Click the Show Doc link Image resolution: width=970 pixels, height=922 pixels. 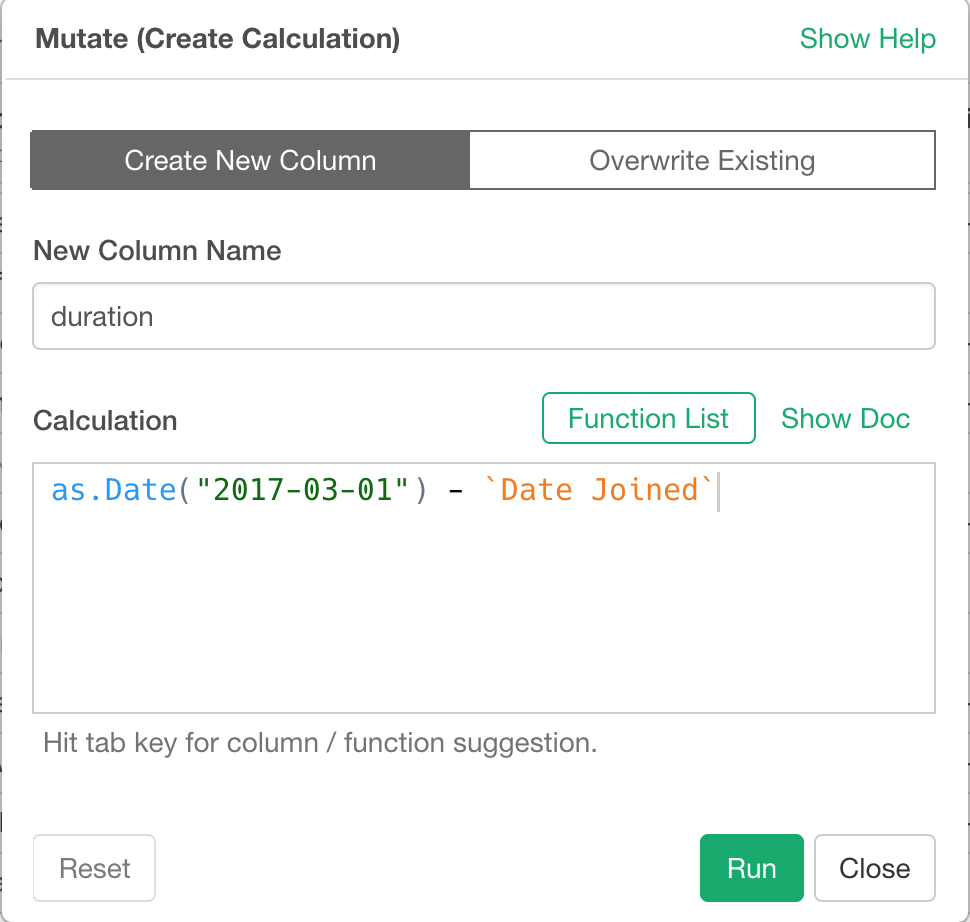pyautogui.click(x=845, y=418)
